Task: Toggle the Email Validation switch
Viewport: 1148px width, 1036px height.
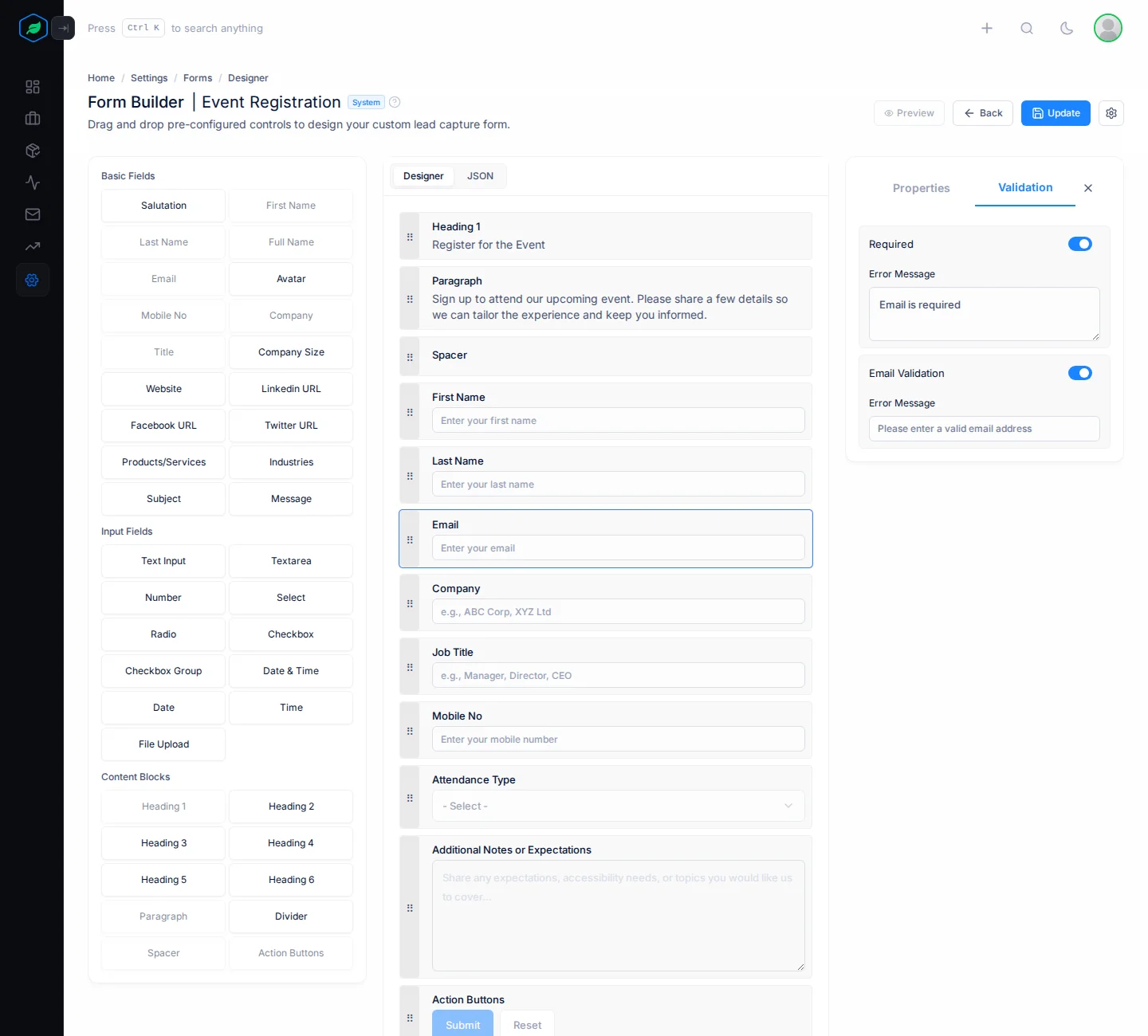Action: click(1080, 373)
